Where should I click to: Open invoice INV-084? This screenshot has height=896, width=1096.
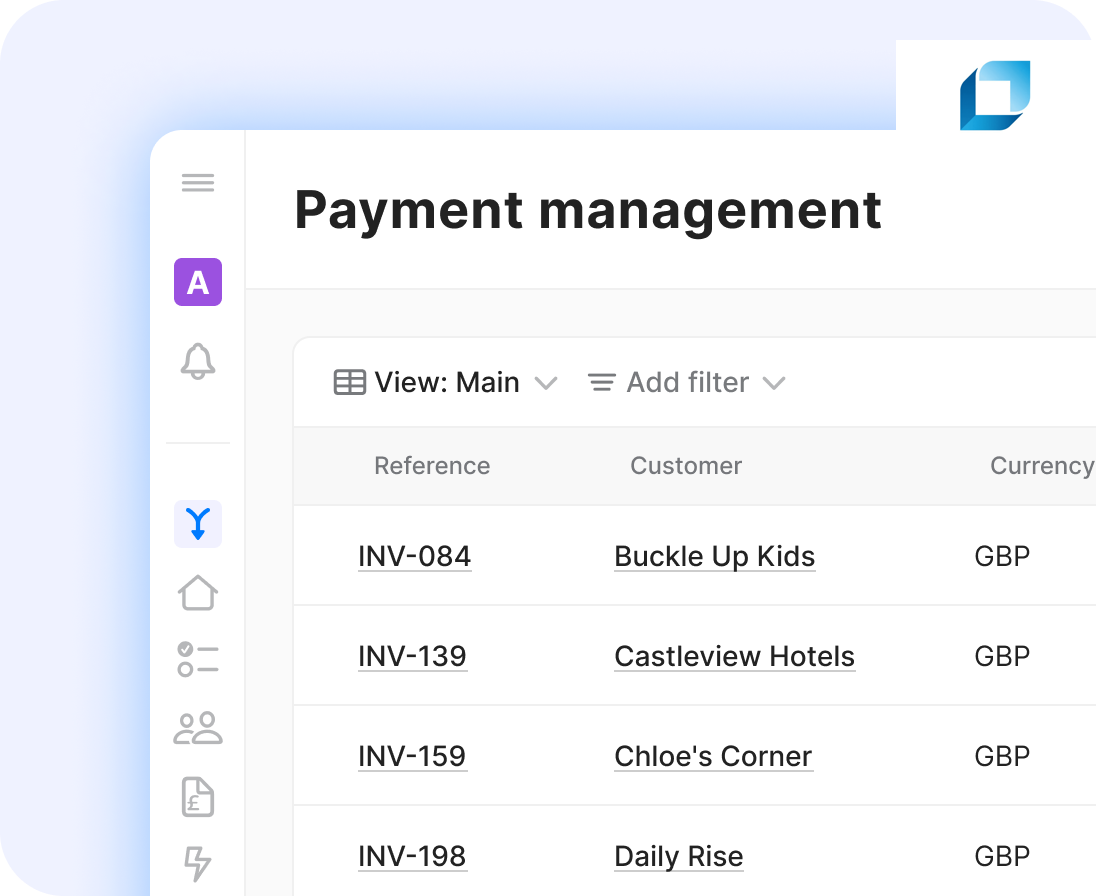[x=414, y=556]
